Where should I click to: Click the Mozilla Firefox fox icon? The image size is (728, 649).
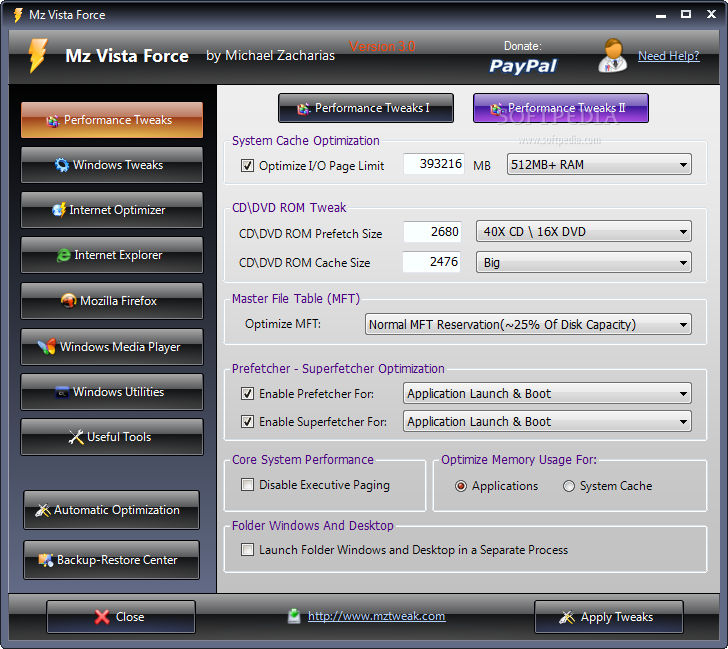pyautogui.click(x=69, y=300)
